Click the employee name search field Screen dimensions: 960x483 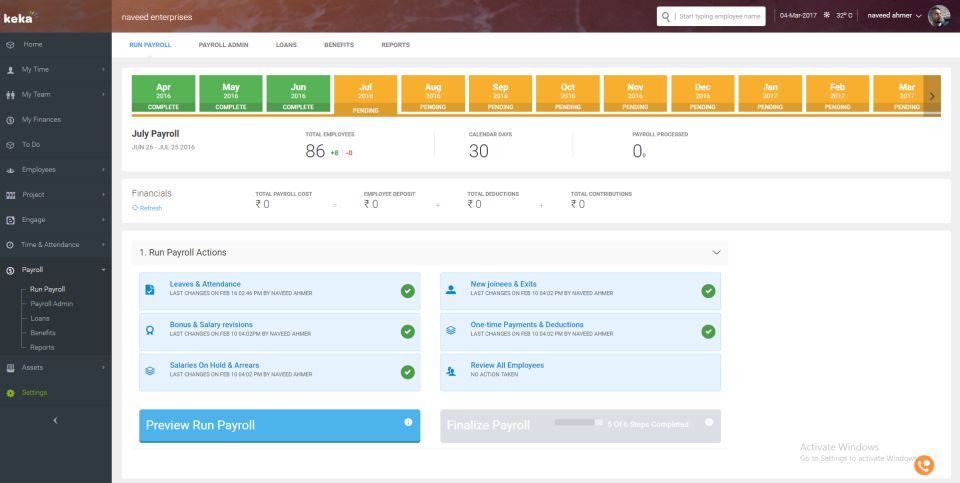pyautogui.click(x=718, y=16)
